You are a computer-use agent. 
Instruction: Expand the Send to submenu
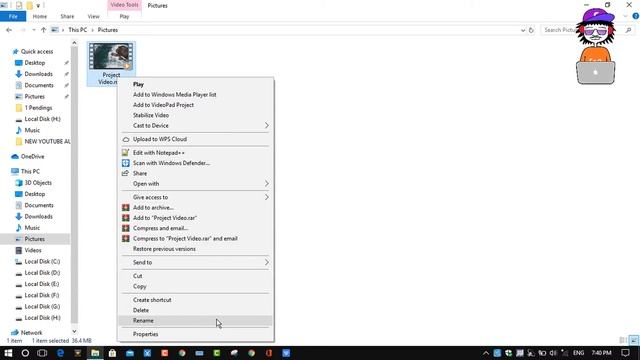tap(195, 262)
